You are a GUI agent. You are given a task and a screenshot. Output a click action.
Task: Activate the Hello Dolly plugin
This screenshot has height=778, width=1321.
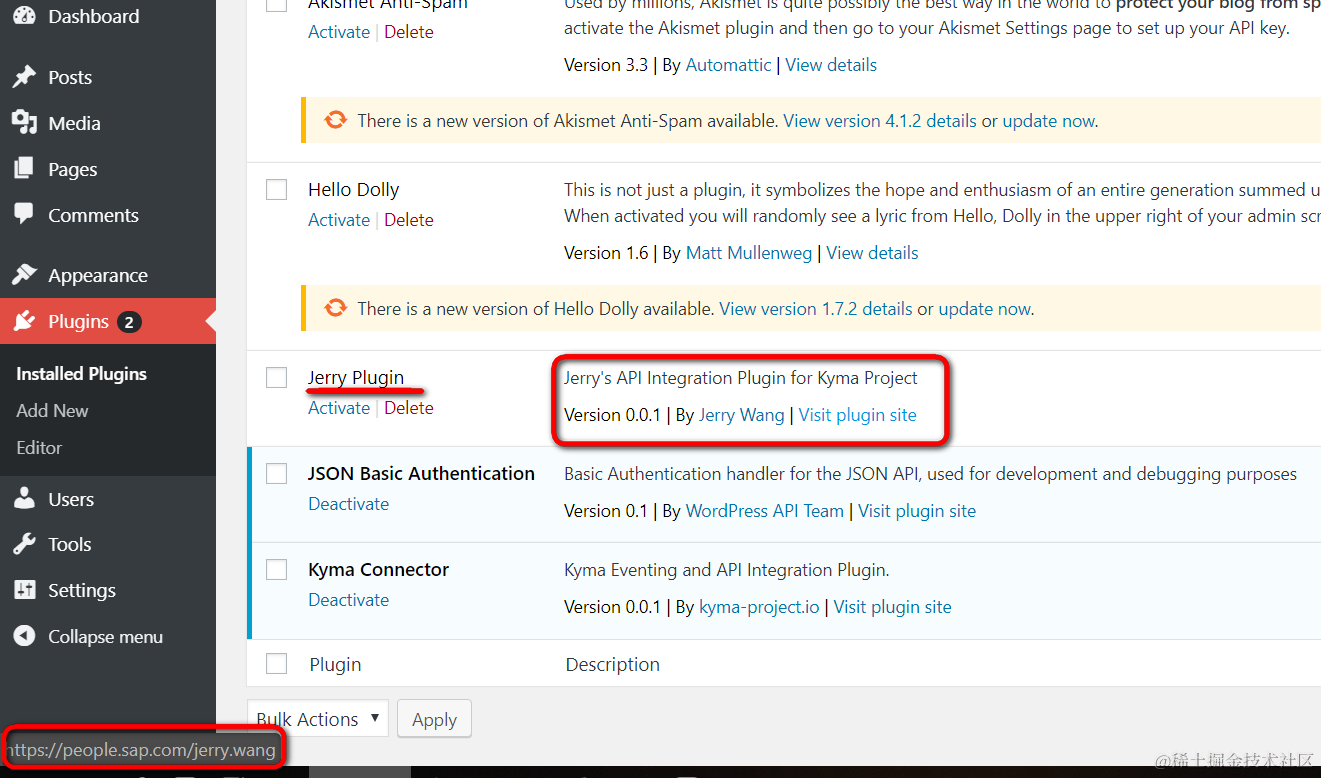click(x=339, y=220)
